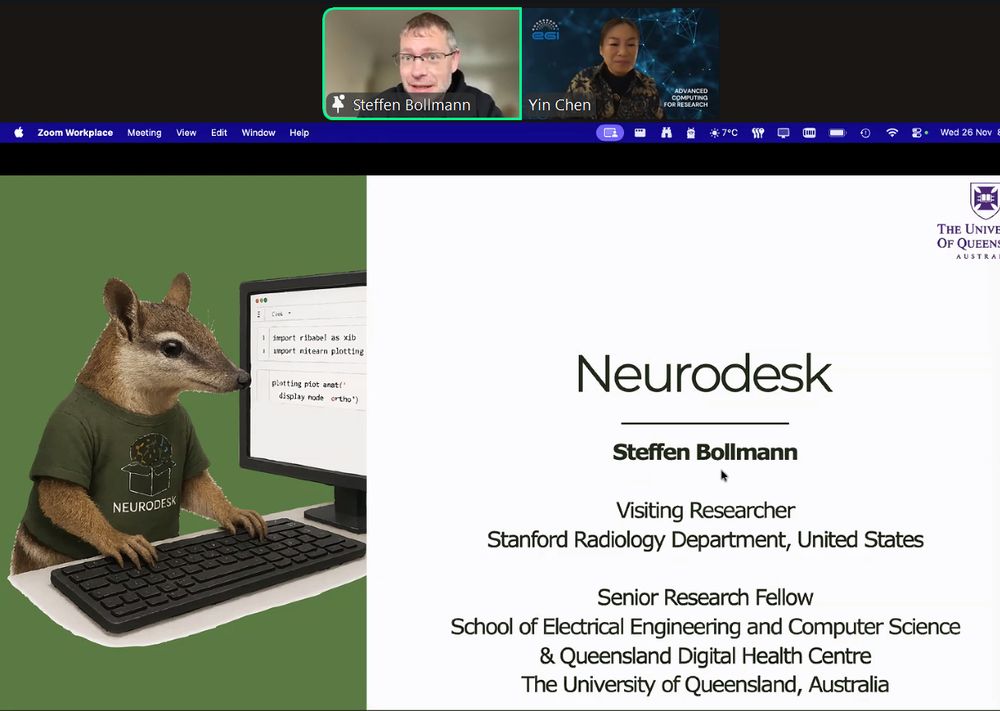Click the School of Electrical Engineering line
The width and height of the screenshot is (1000, 711).
click(705, 627)
